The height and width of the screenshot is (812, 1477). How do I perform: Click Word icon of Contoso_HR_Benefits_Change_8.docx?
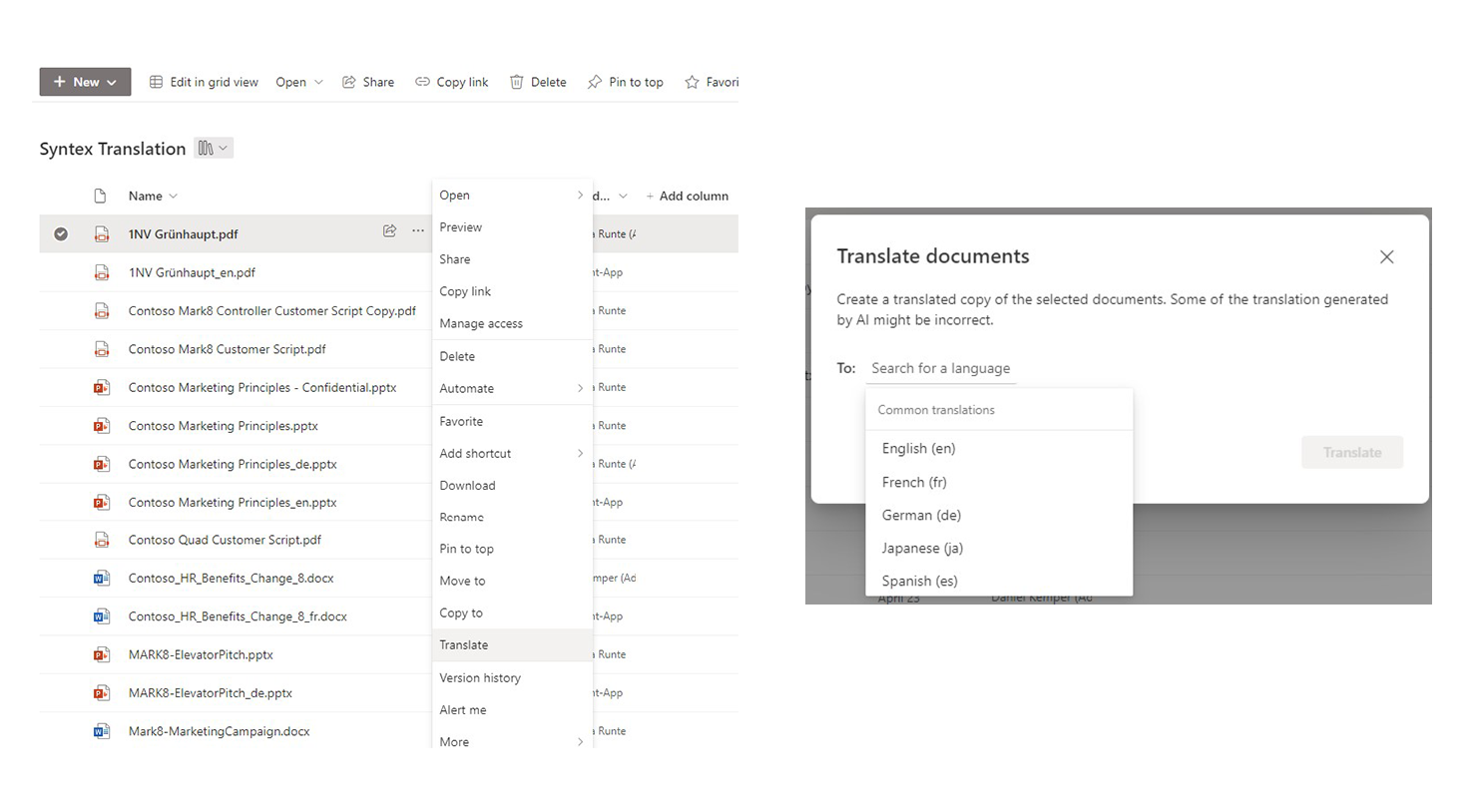pos(101,578)
